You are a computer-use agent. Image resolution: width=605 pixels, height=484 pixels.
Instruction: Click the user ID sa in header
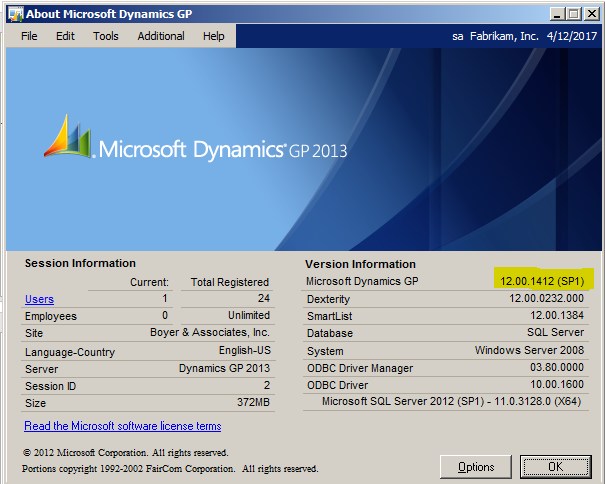coord(458,36)
